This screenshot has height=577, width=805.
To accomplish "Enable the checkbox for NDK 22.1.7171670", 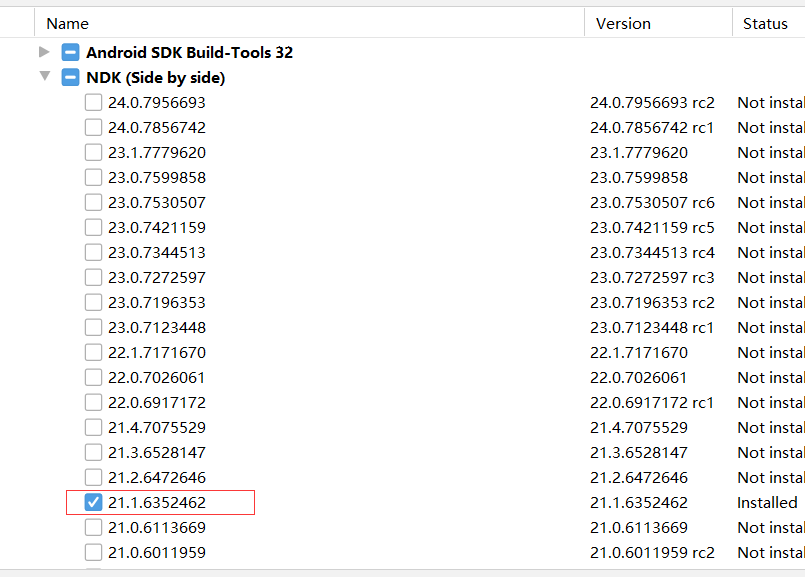I will (x=93, y=352).
